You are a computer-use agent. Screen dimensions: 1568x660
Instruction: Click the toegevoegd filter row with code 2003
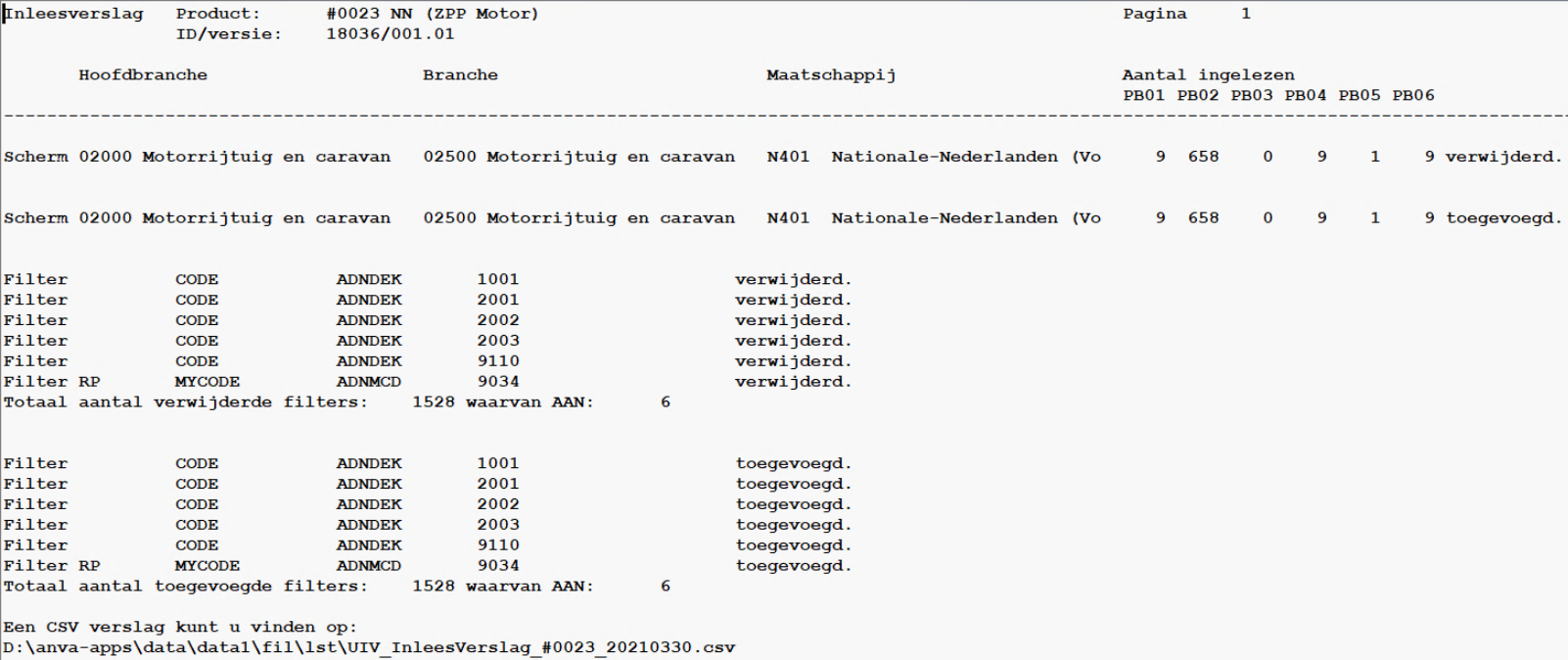427,525
